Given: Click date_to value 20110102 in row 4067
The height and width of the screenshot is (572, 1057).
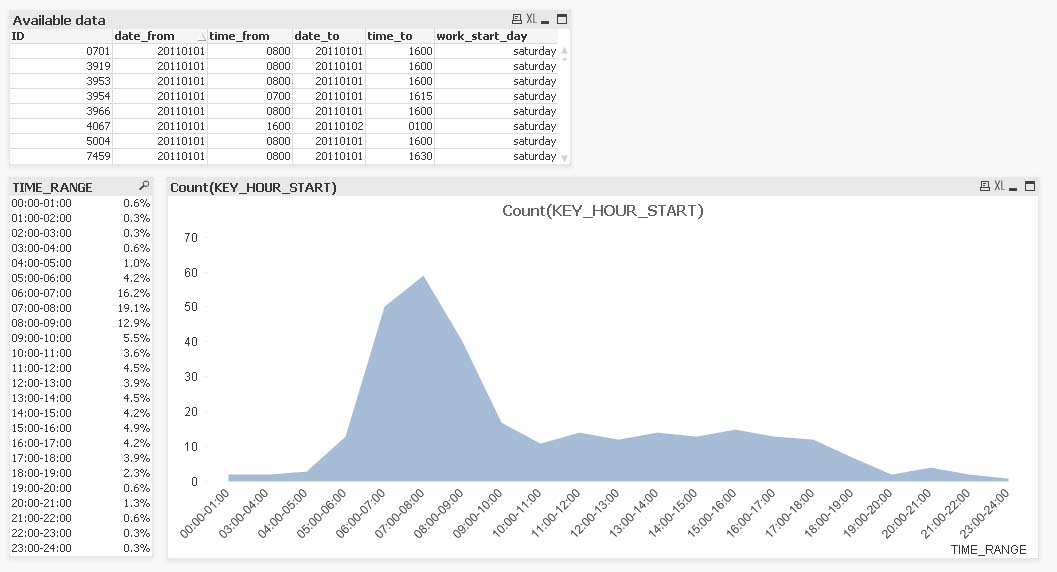Looking at the screenshot, I should point(328,126).
